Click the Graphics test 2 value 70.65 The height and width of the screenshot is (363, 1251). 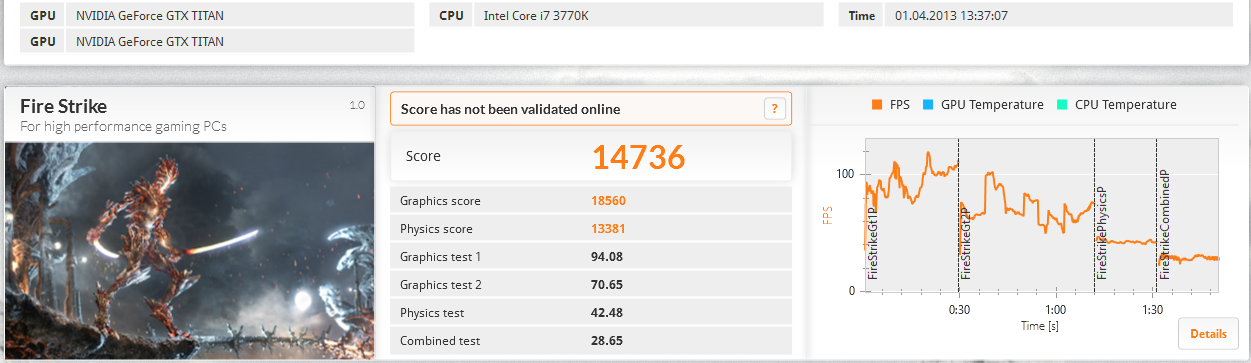click(x=607, y=285)
